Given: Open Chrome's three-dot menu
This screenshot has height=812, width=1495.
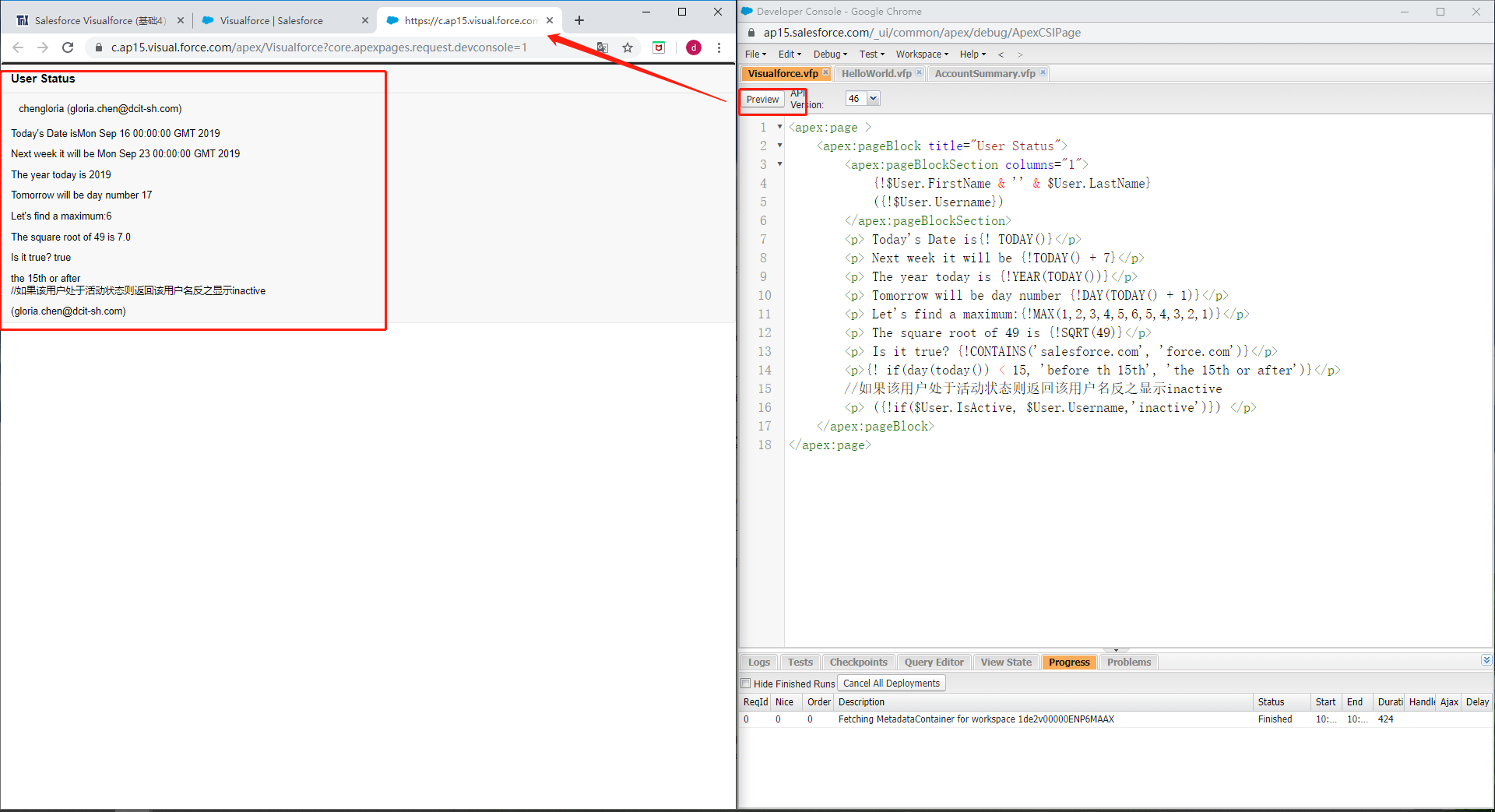Looking at the screenshot, I should point(719,47).
